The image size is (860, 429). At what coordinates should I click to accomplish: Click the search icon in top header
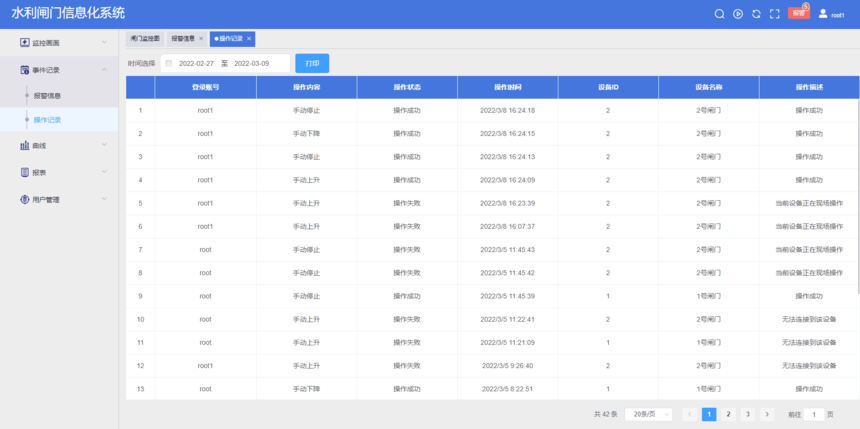(719, 14)
